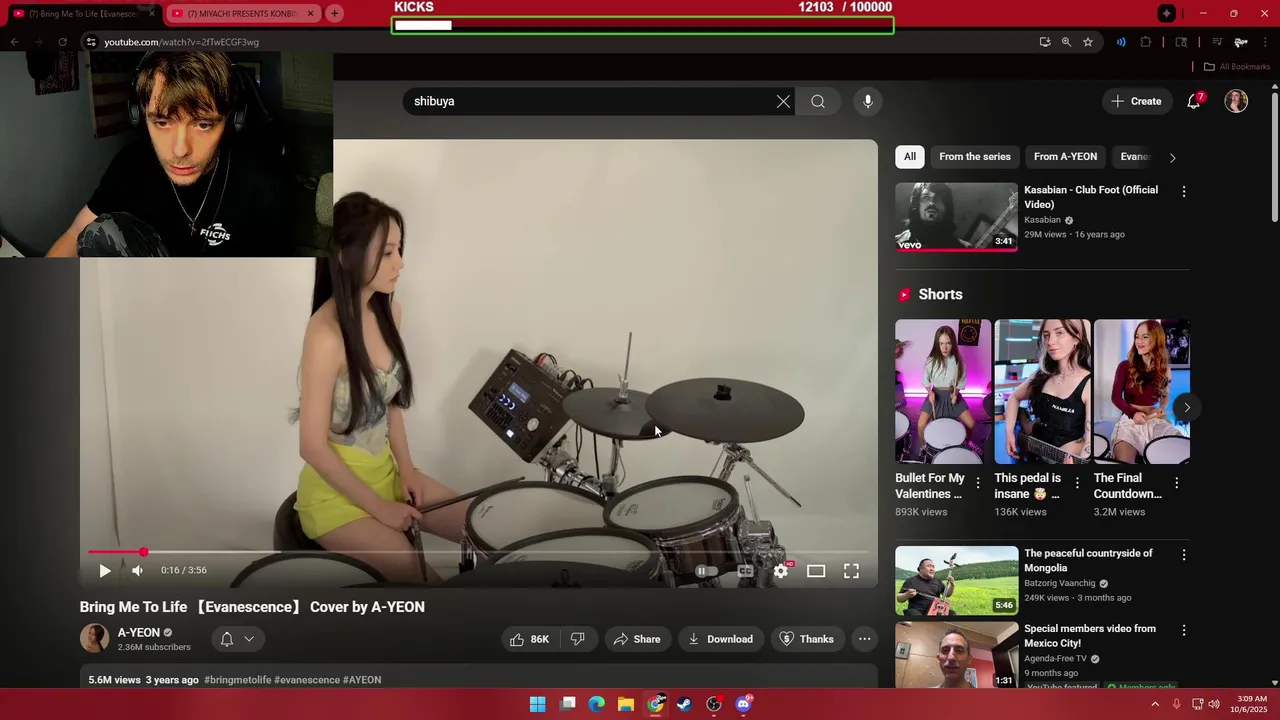Open All Bookmarks folder
Viewport: 1280px width, 720px height.
(x=1236, y=67)
